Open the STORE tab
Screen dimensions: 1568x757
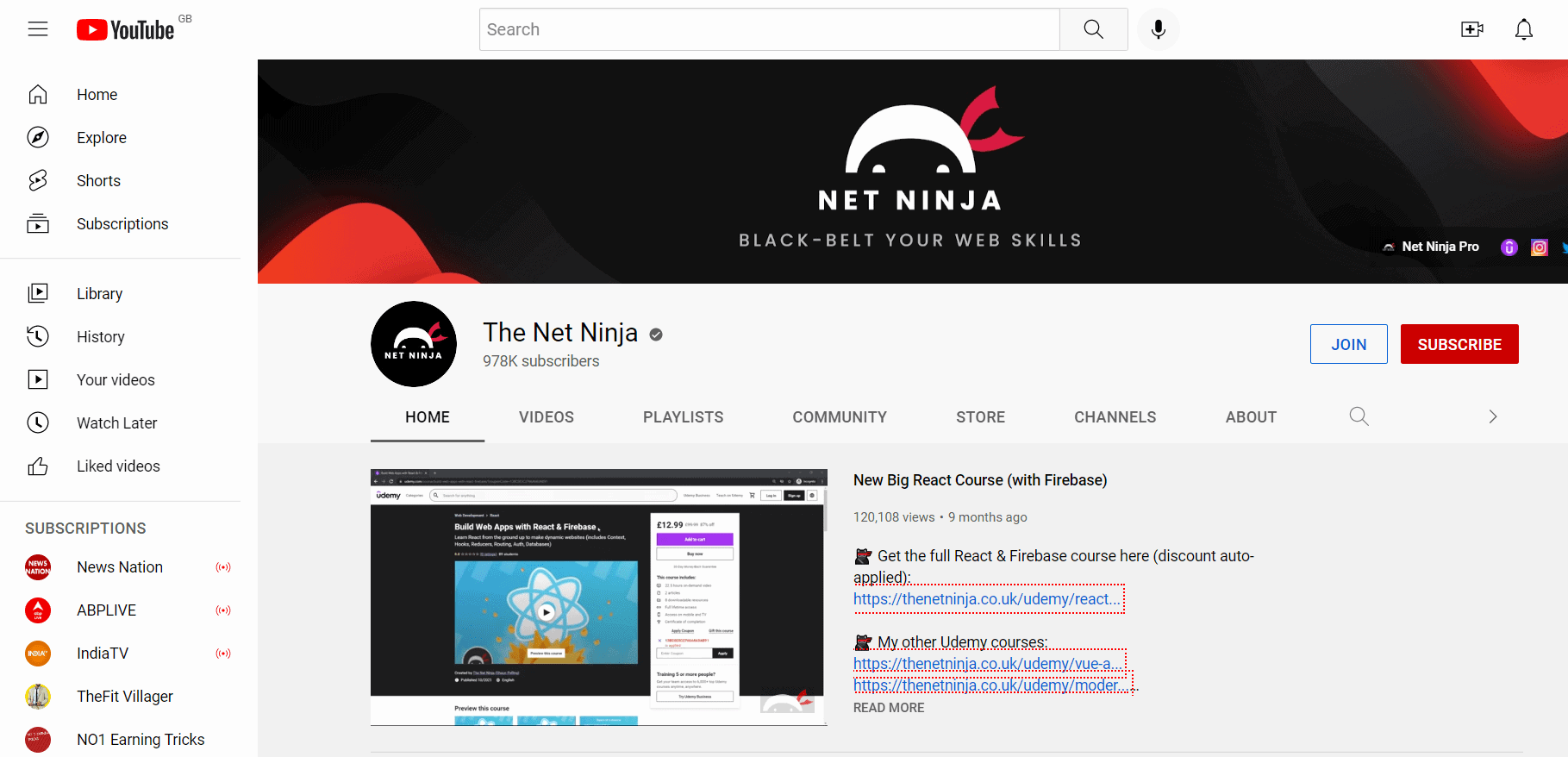(980, 416)
